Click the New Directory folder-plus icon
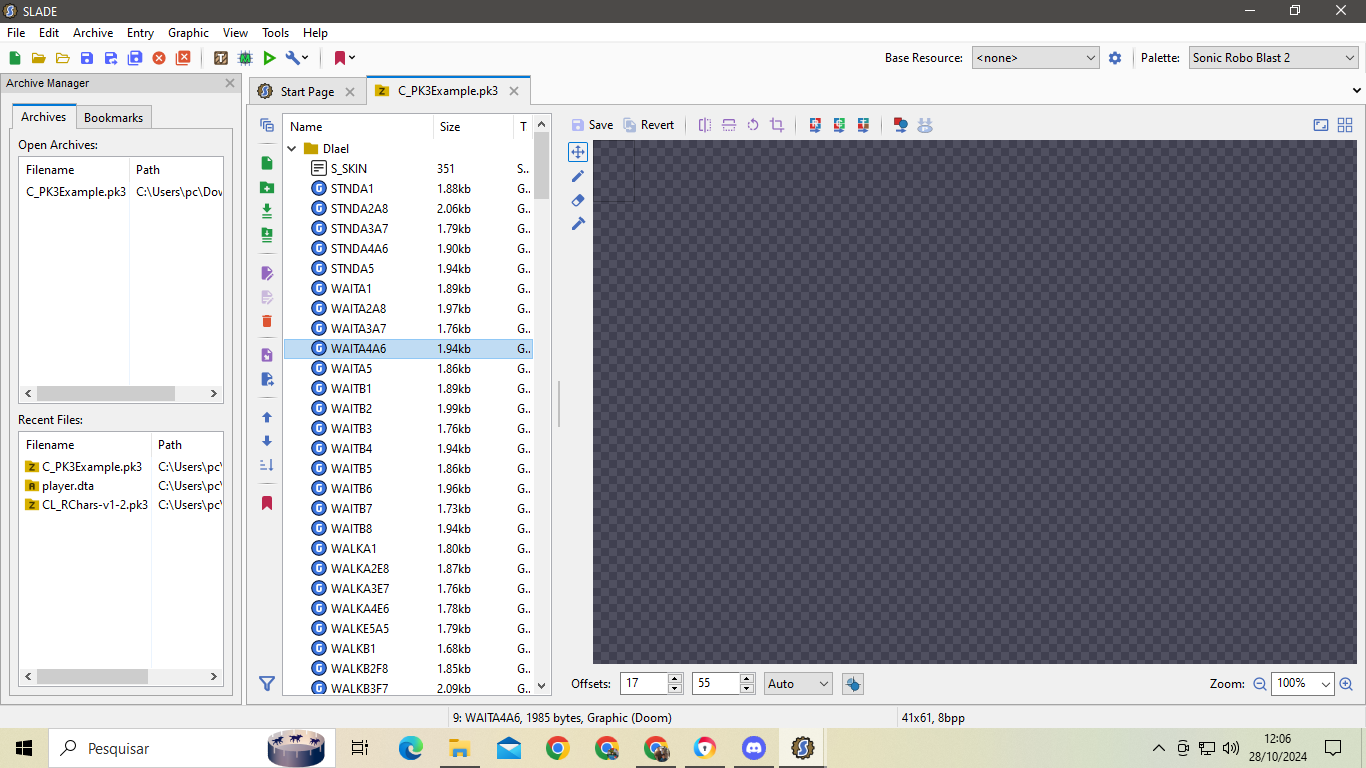The image size is (1366, 768). [x=267, y=187]
